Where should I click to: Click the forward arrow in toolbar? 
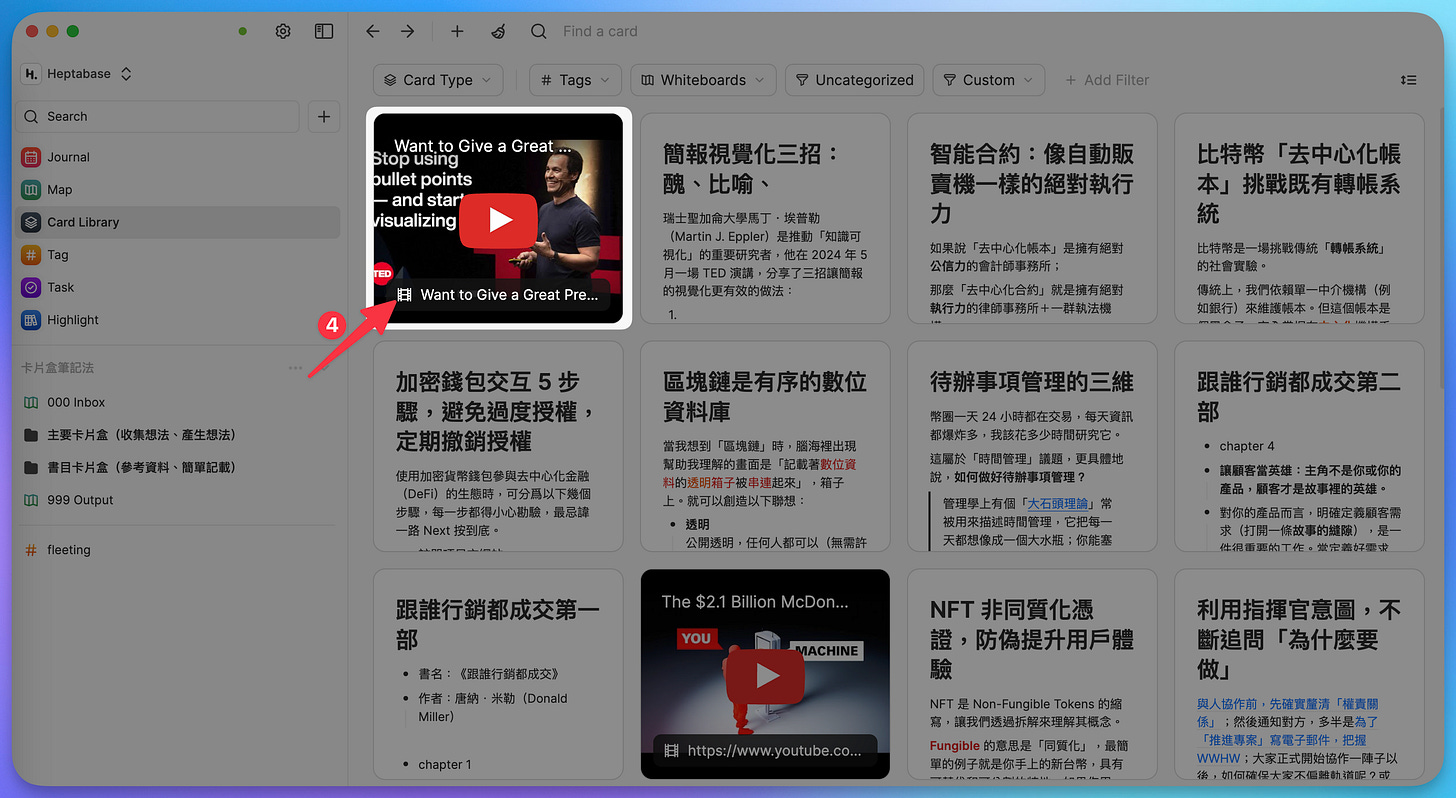(407, 32)
